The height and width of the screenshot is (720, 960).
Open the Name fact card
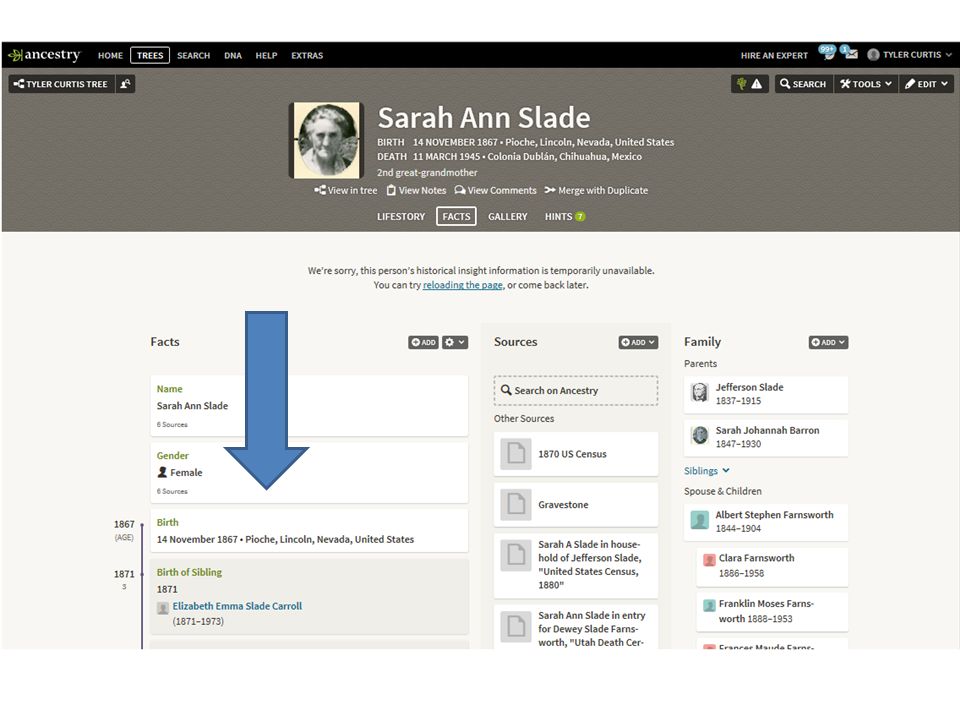tap(309, 405)
